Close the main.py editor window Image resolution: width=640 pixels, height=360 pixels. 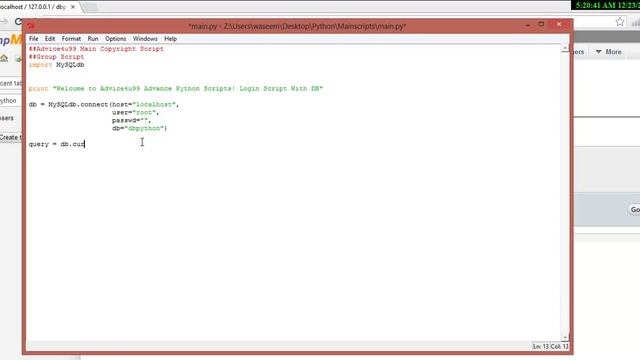pos(559,24)
